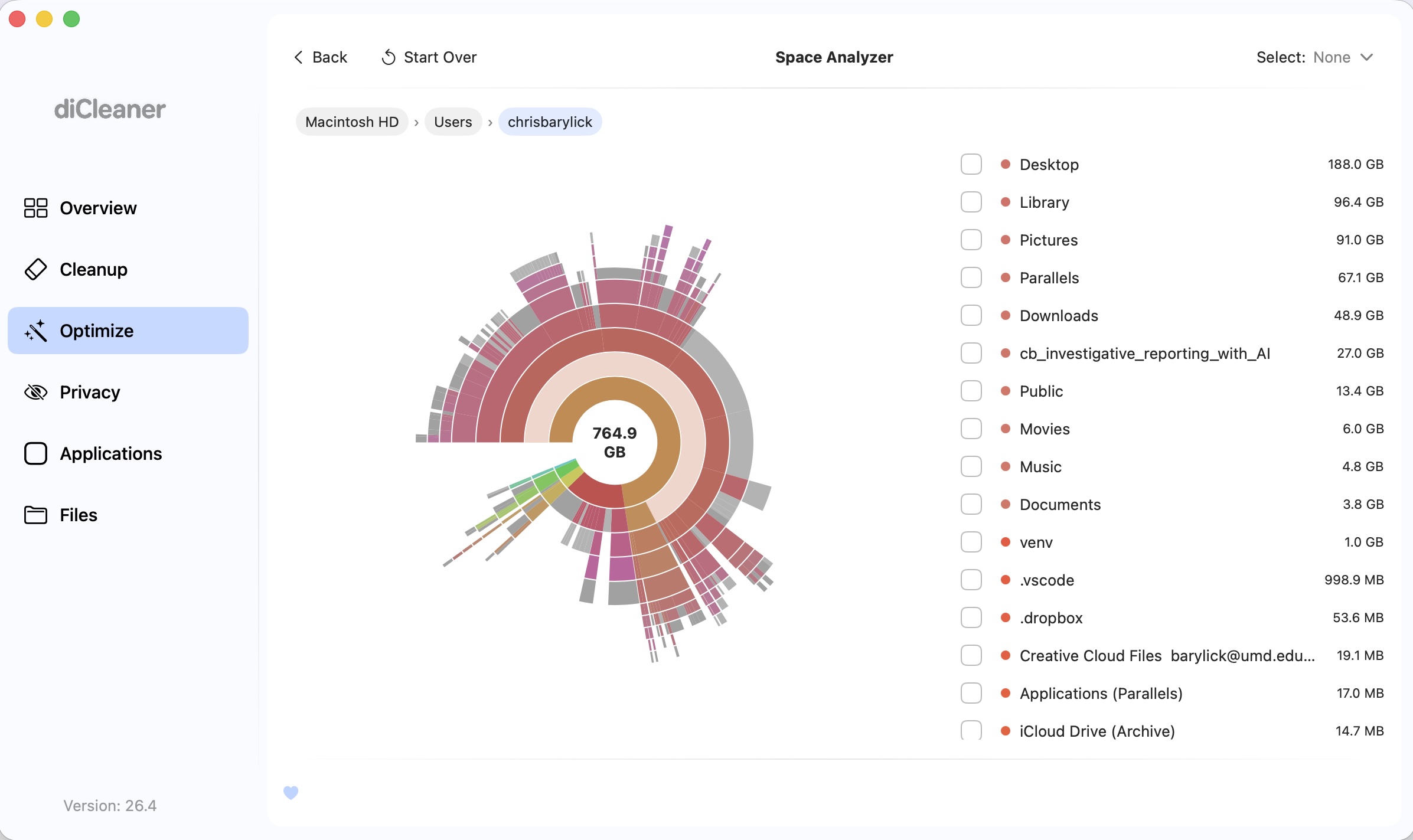Enable the Downloads folder checkbox
Image resolution: width=1413 pixels, height=840 pixels.
971,315
